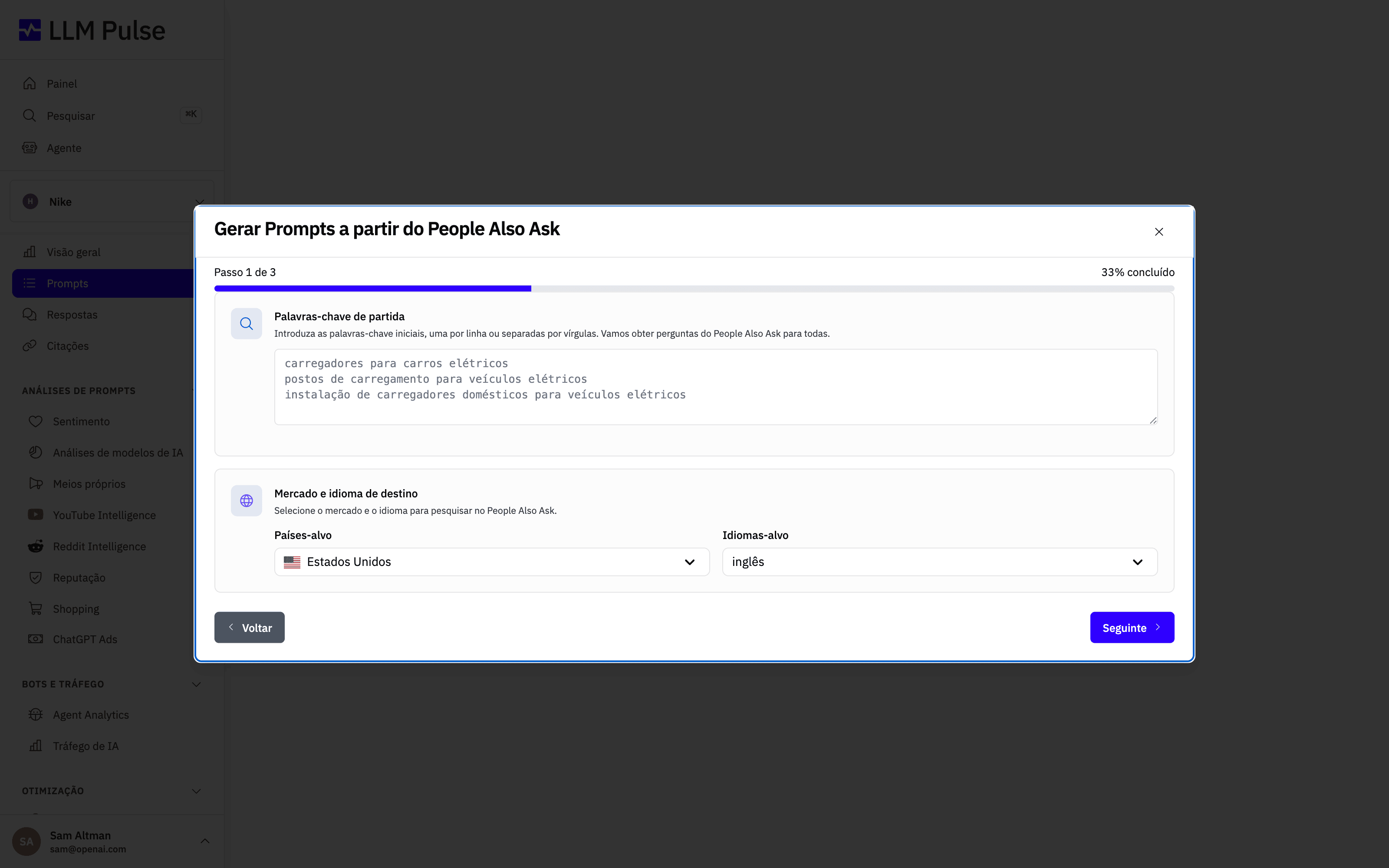The image size is (1389, 868).
Task: Click the Reputação shield icon
Action: coord(36,578)
